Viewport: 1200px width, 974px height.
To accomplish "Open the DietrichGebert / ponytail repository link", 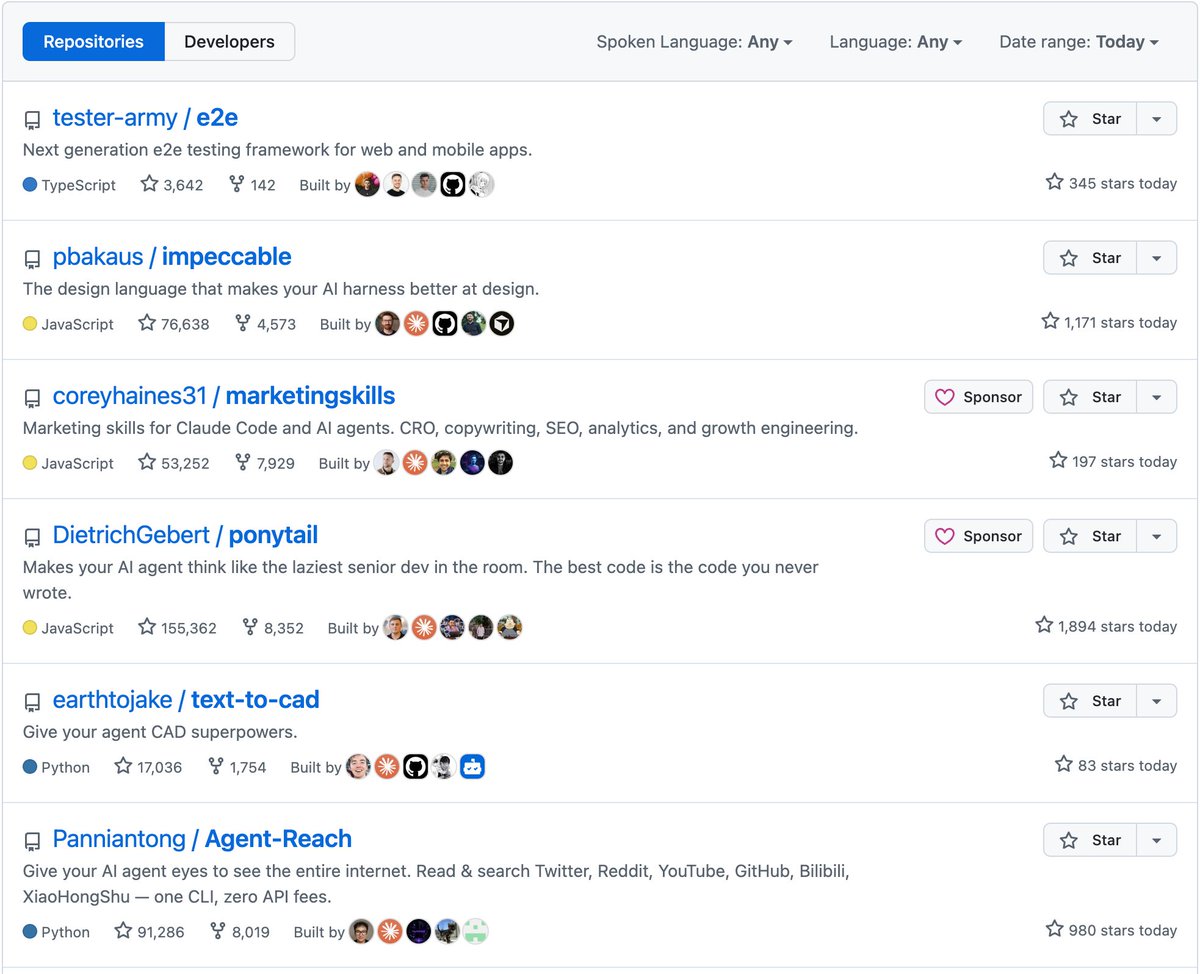I will 185,535.
